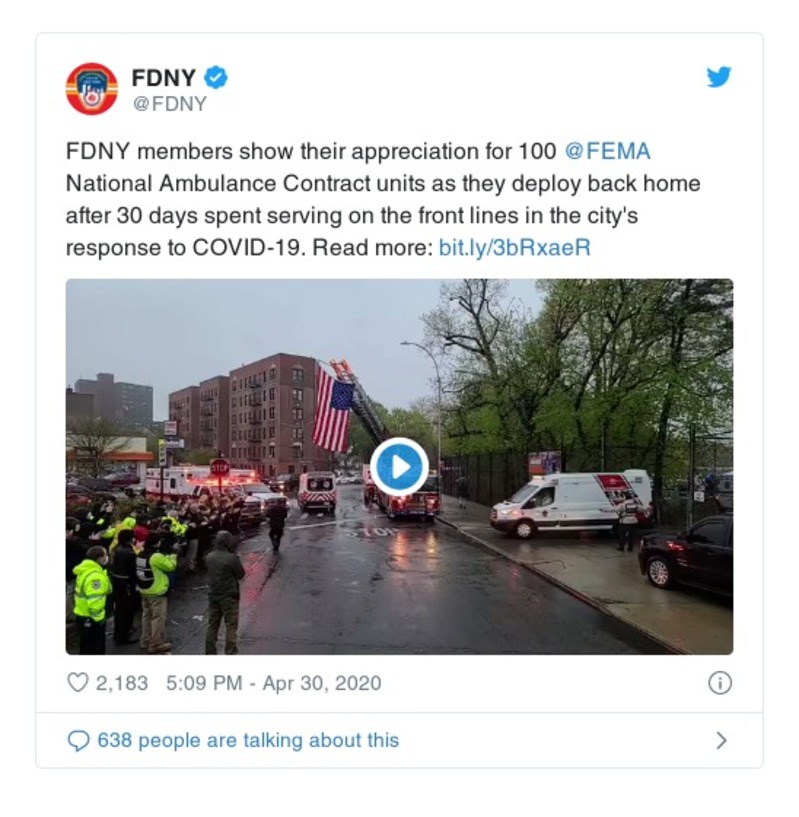Like the tweet with the heart icon
Image resolution: width=799 pixels, height=817 pixels.
(x=78, y=682)
